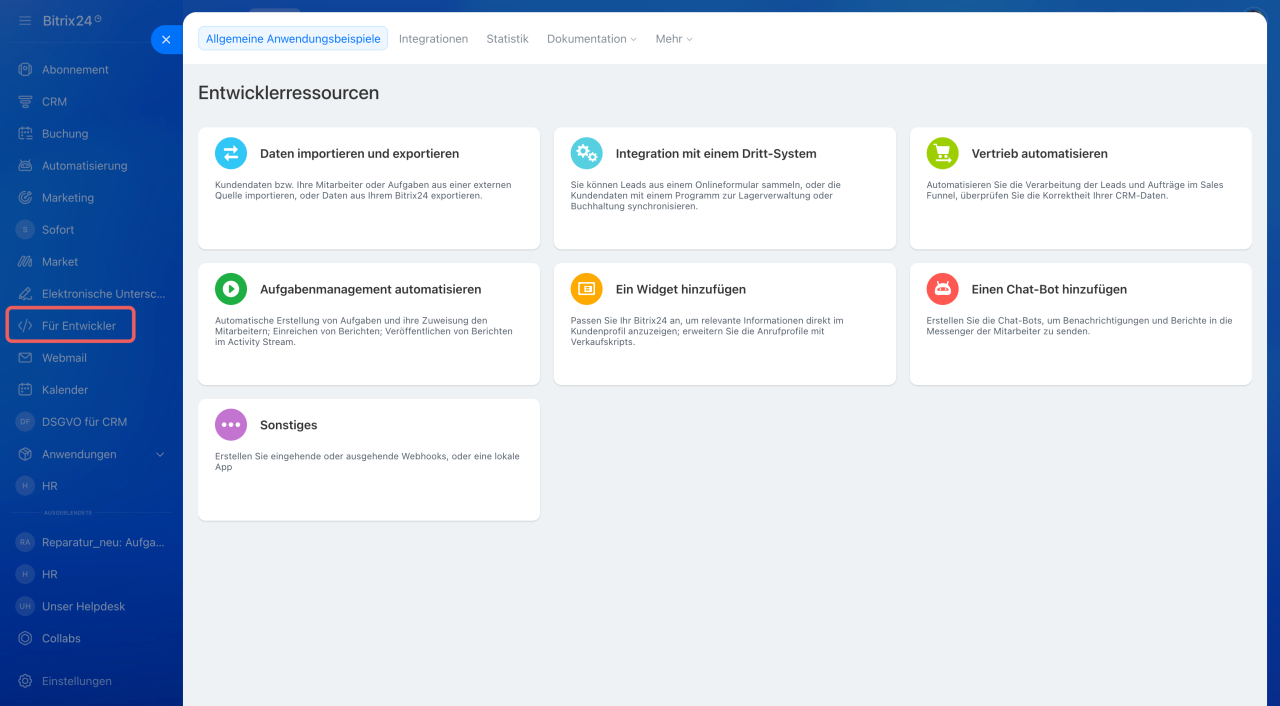Viewport: 1280px width, 706px height.
Task: Open Sofort menu item
Action: coord(58,230)
